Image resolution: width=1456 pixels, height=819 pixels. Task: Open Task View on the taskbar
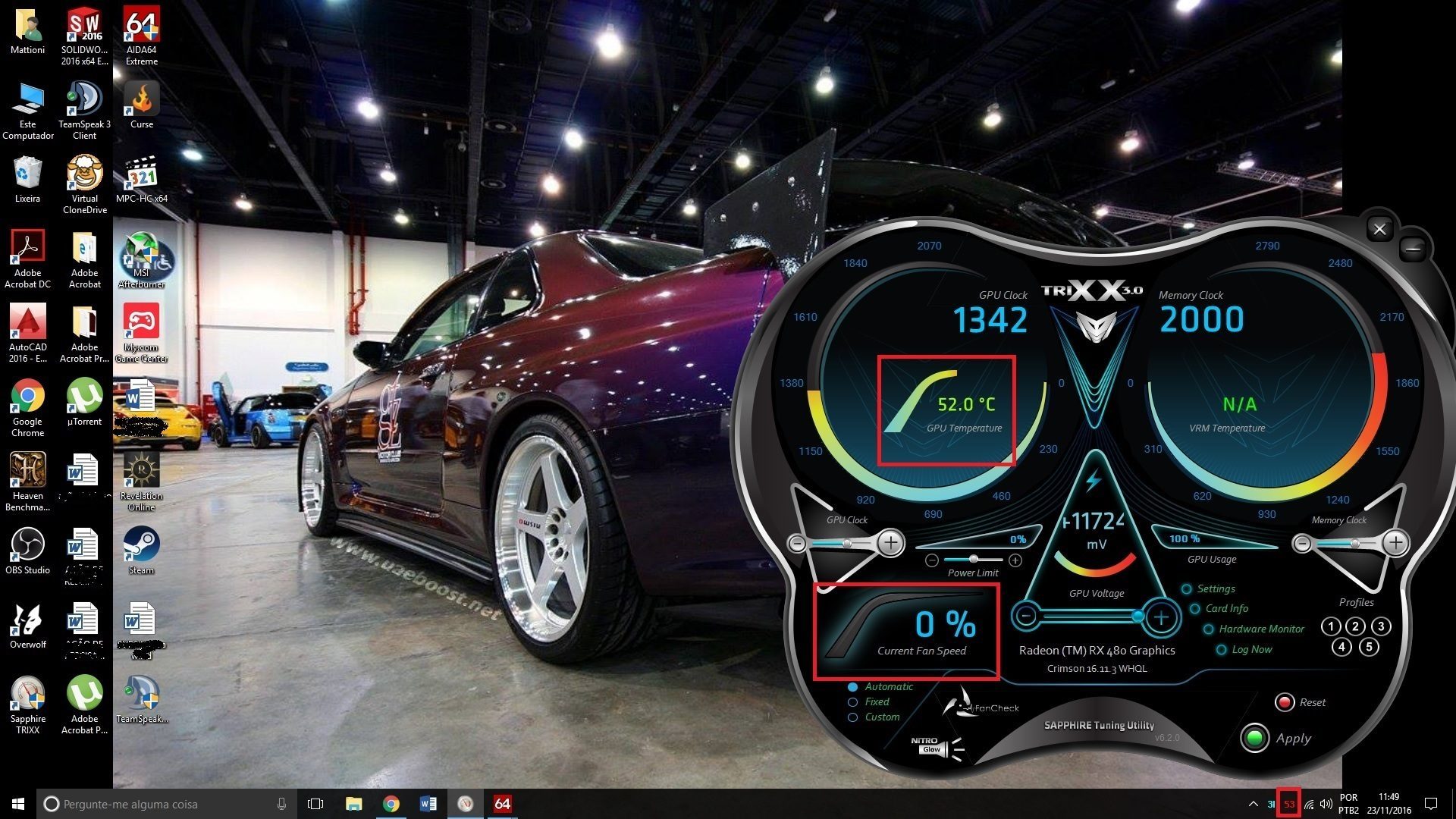315,804
